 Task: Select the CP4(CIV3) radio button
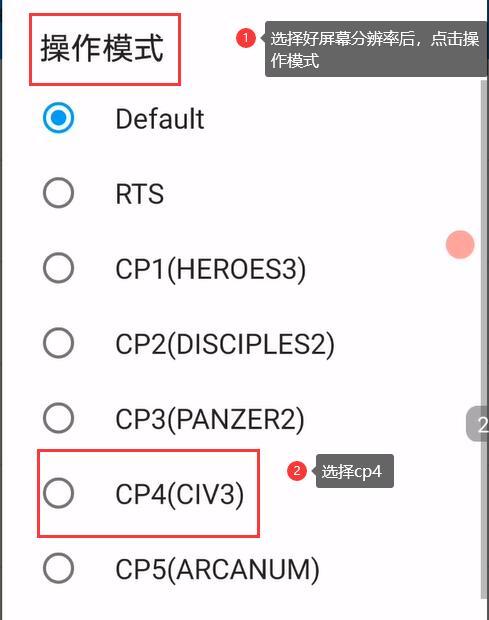(59, 493)
